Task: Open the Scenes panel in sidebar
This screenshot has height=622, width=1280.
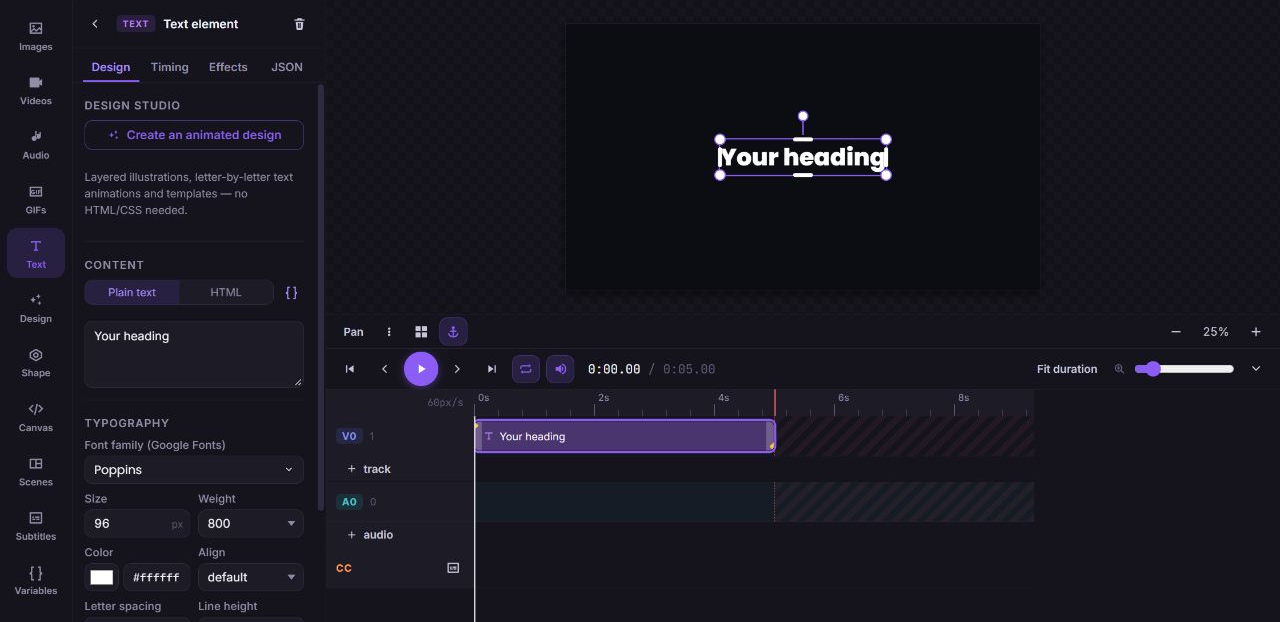Action: [x=36, y=471]
